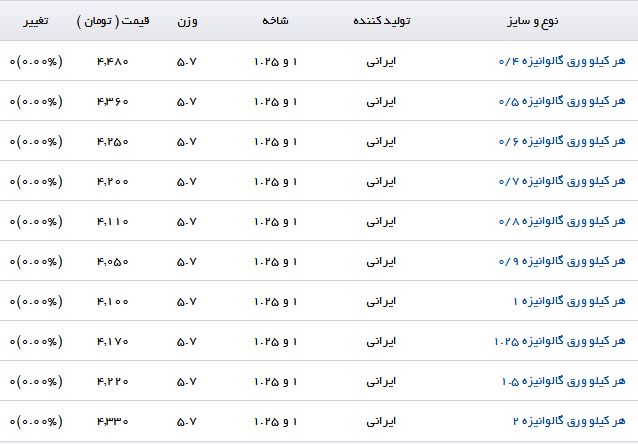
Task: Click change ۰(۰.۰۰%) in the ۰/۴ row
Action: tap(36, 61)
